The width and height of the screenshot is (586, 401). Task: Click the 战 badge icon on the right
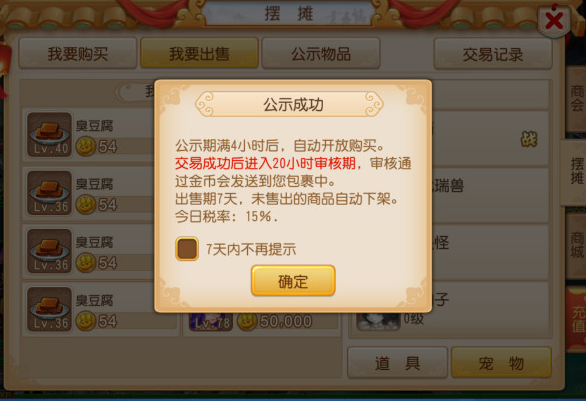tap(529, 139)
